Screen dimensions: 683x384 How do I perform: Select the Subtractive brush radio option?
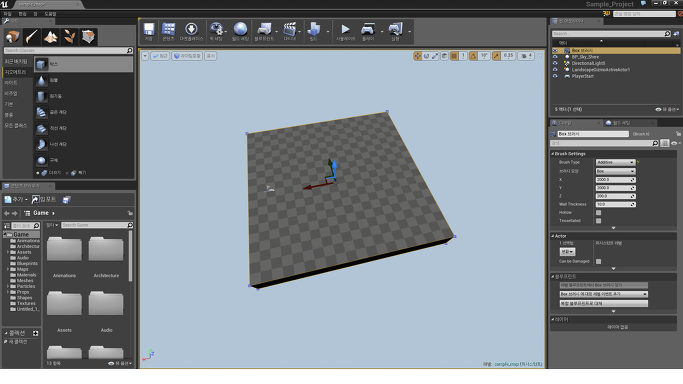[x=67, y=173]
